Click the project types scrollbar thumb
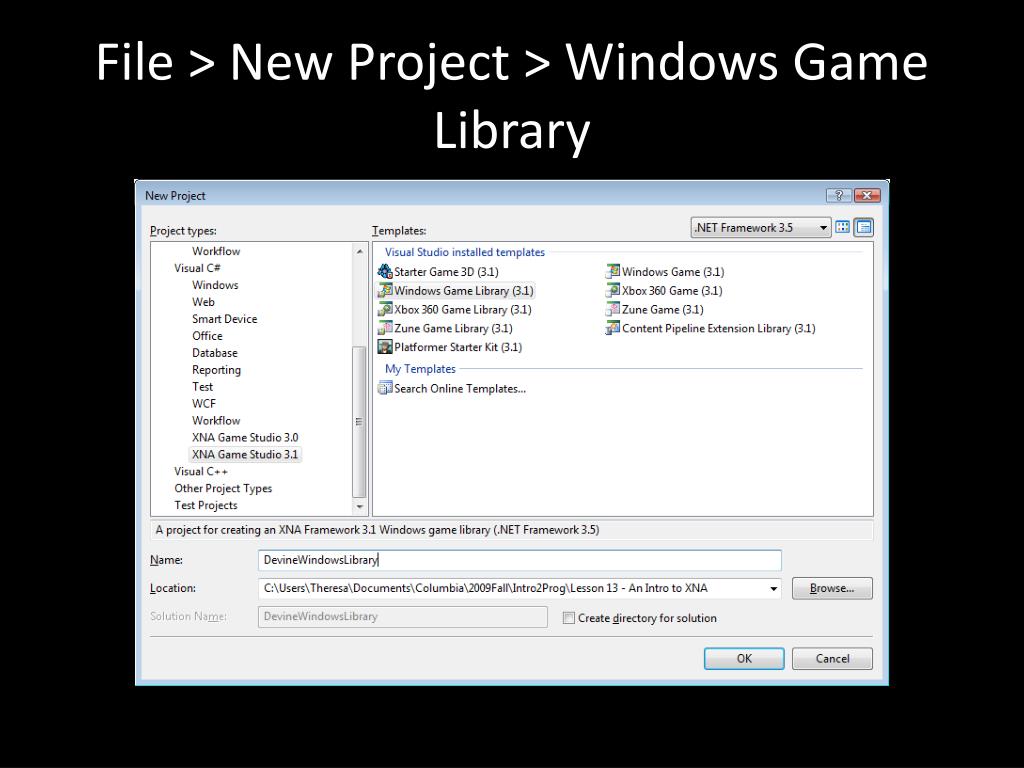 click(x=359, y=422)
